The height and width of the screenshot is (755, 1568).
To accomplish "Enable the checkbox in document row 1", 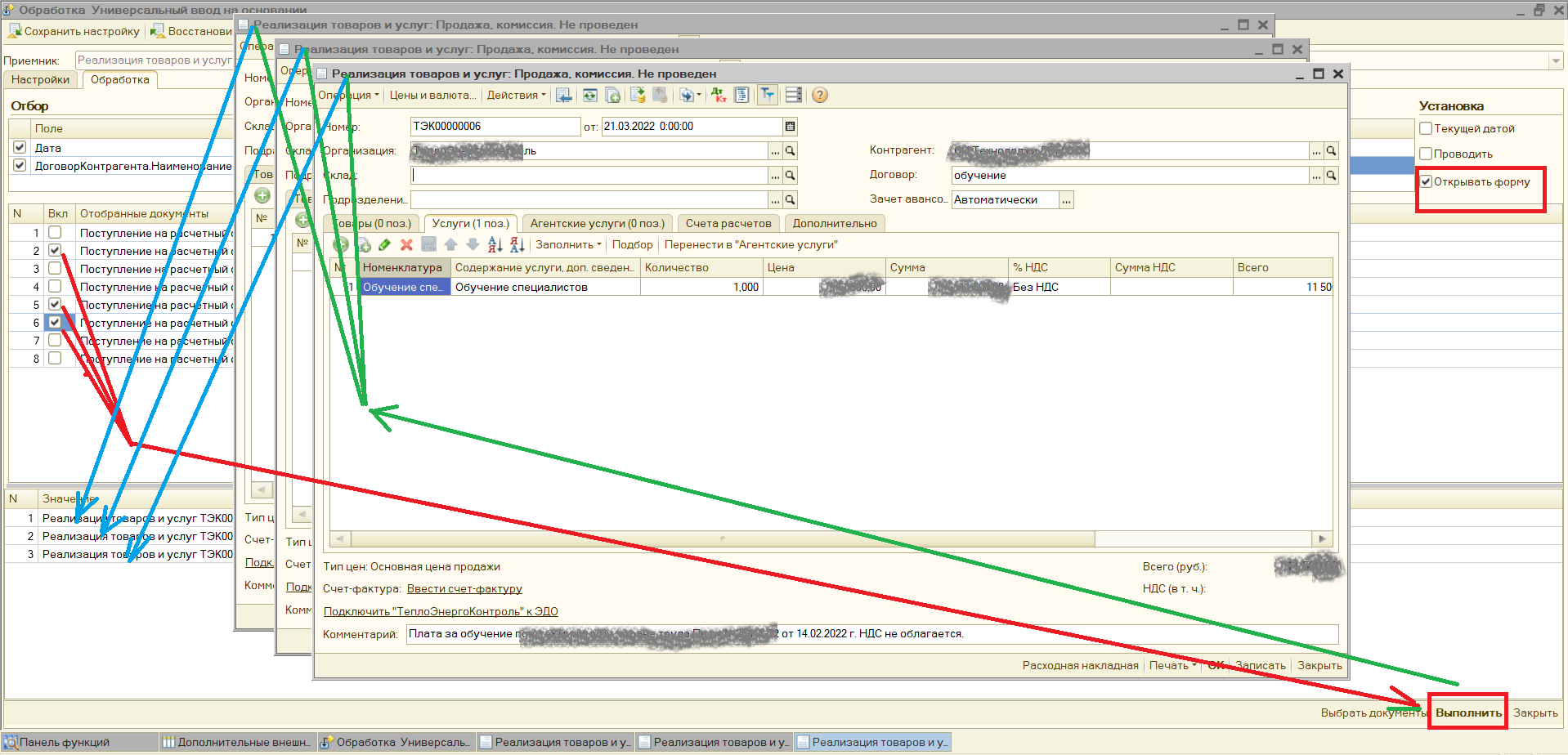I will coord(55,233).
